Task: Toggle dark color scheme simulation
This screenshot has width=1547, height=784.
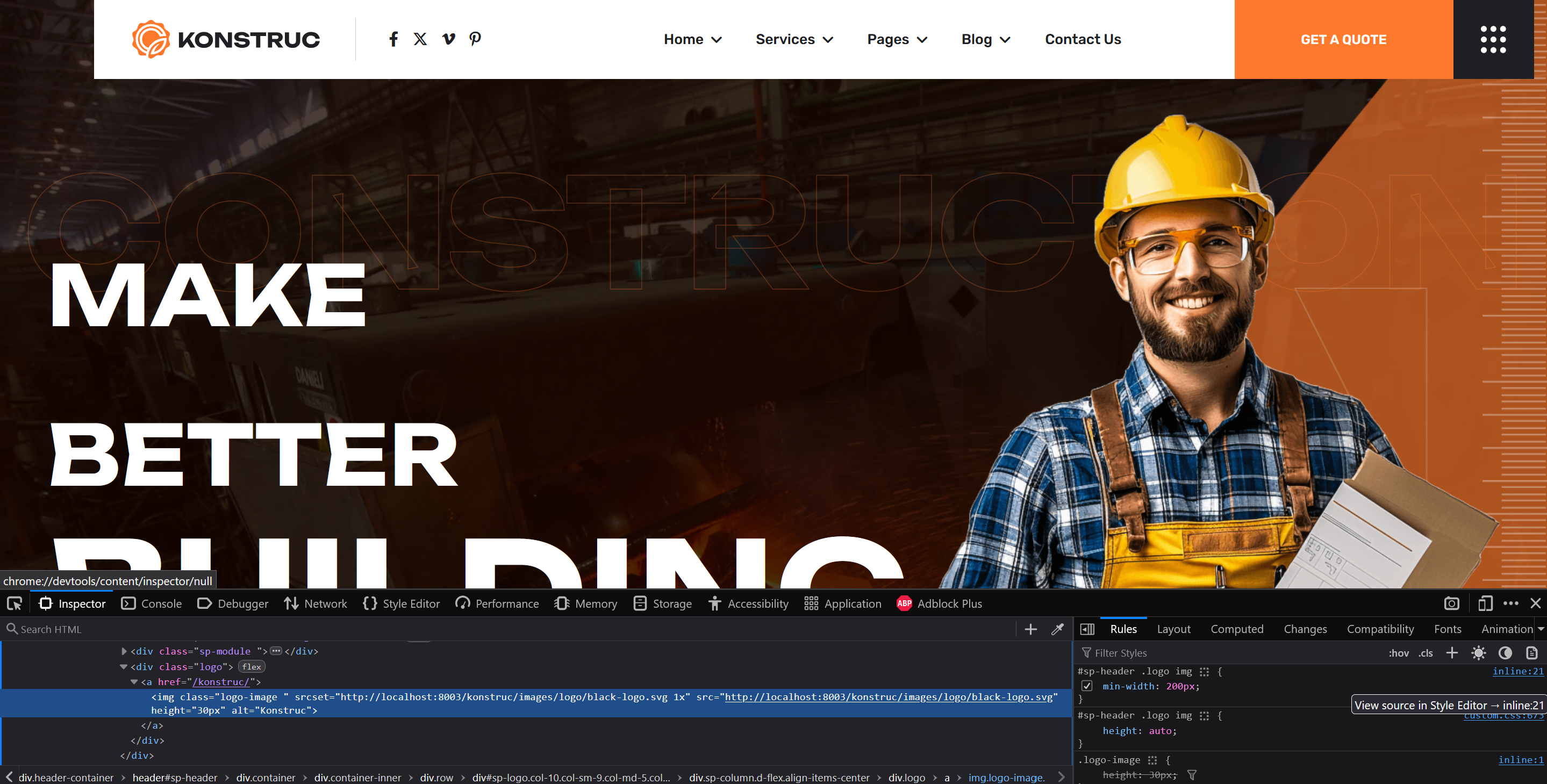Action: 1505,652
